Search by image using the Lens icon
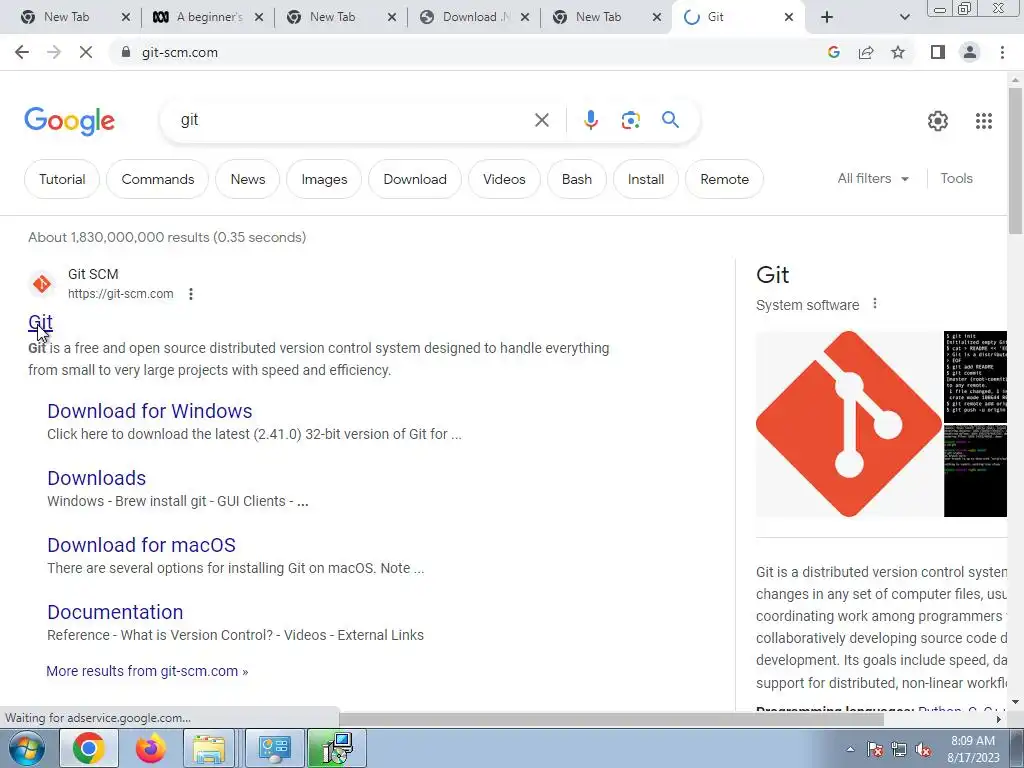1024x768 pixels. (630, 120)
